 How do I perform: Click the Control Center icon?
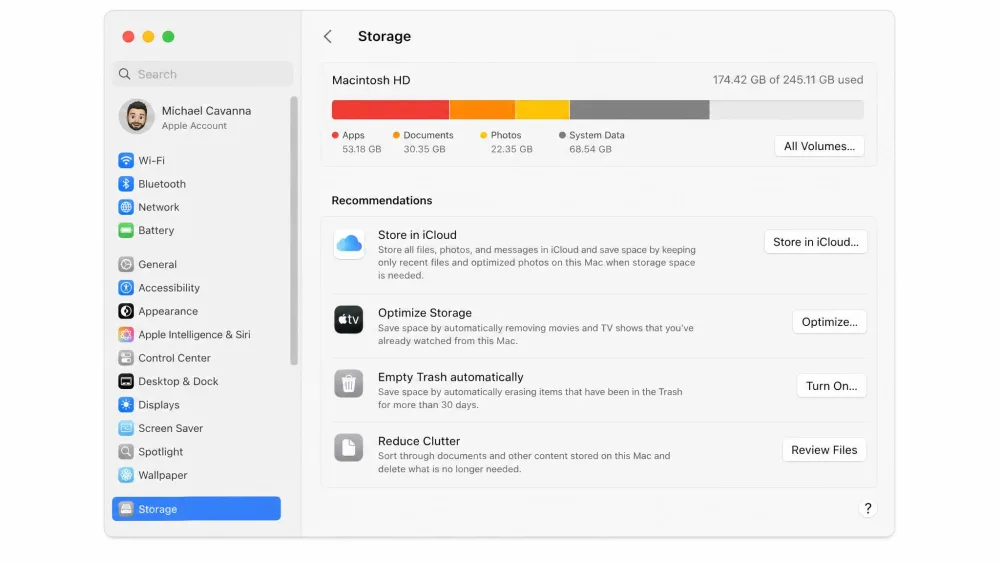(126, 358)
